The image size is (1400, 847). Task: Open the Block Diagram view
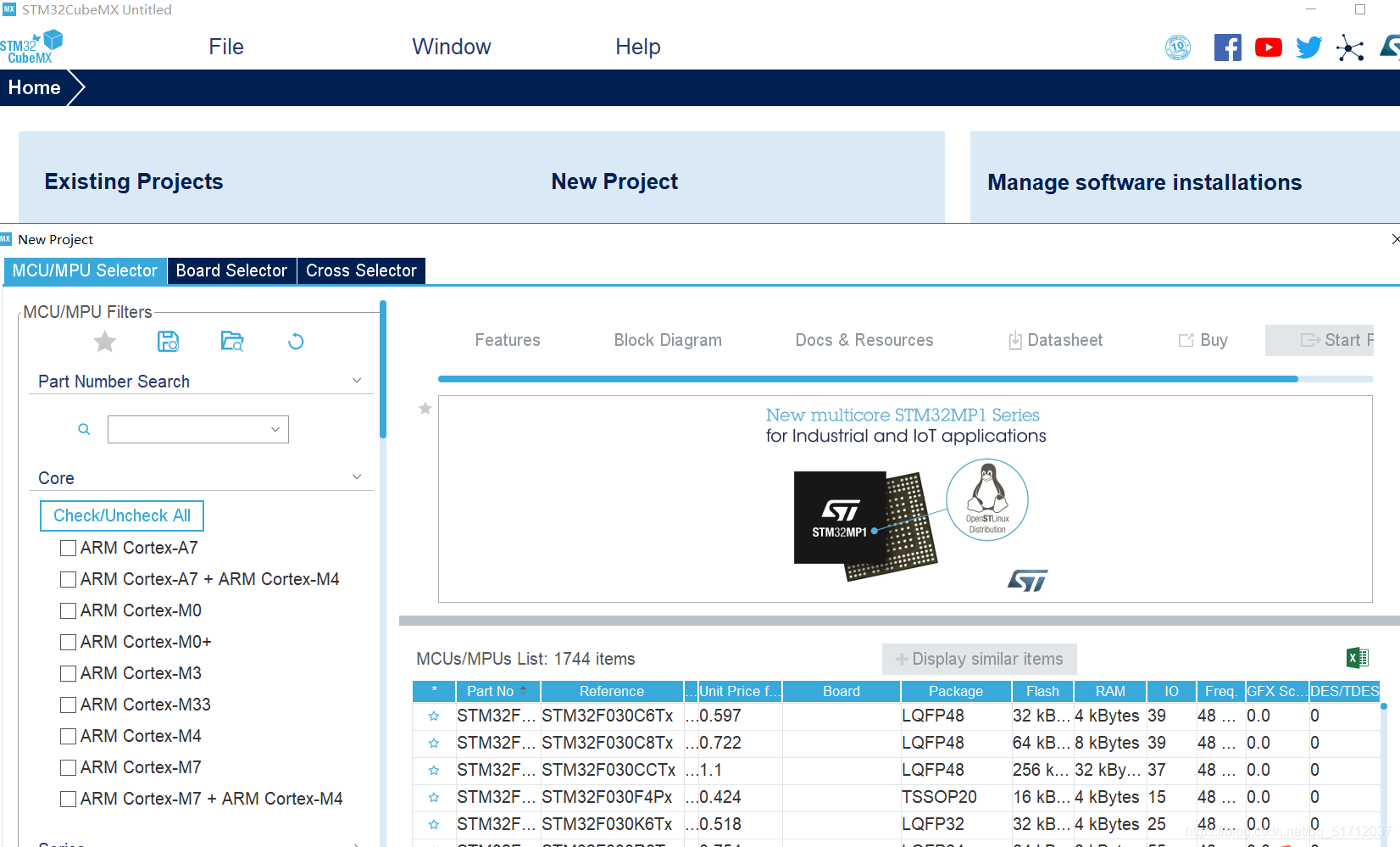pyautogui.click(x=668, y=340)
